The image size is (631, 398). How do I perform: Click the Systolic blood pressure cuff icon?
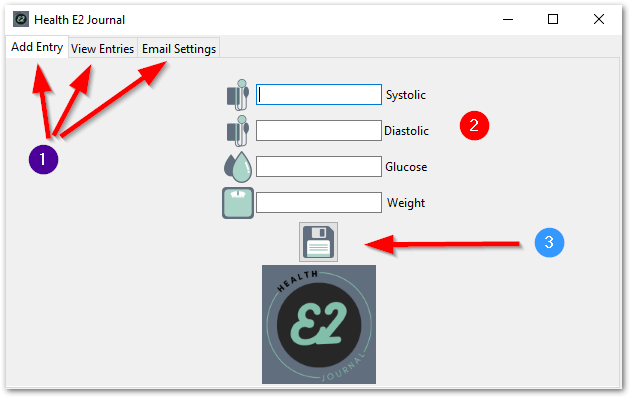coord(238,95)
